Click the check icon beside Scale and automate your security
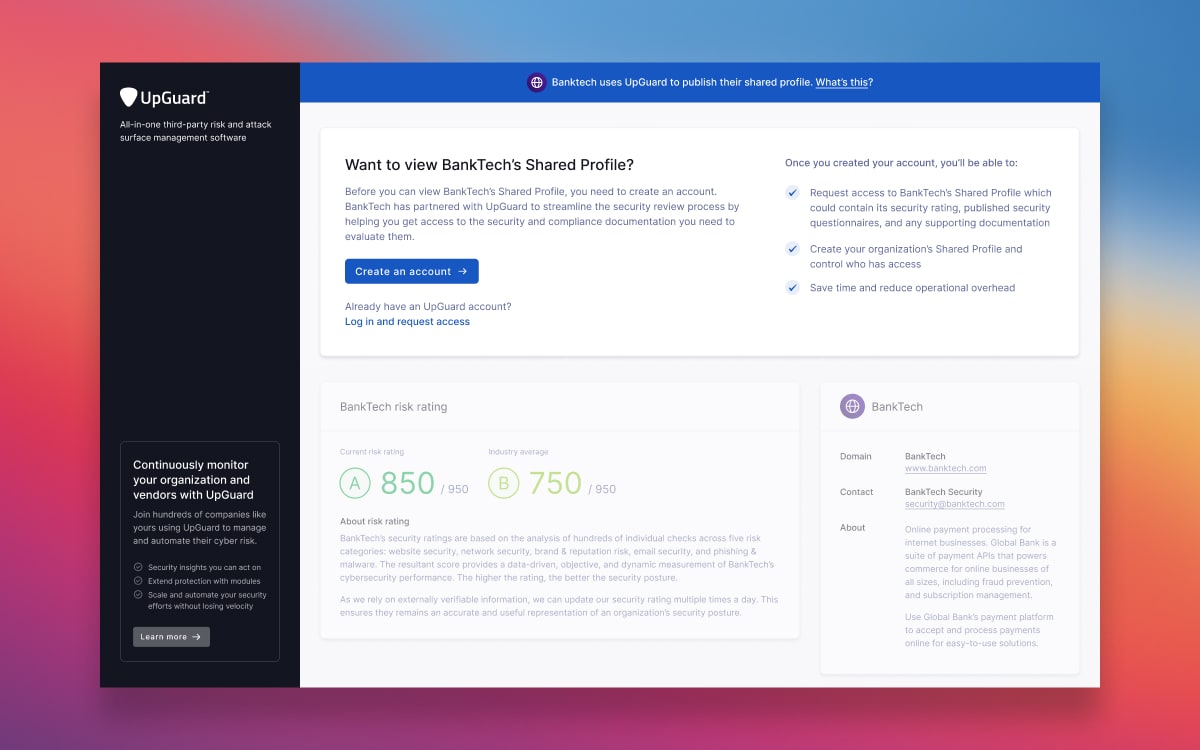The width and height of the screenshot is (1200, 750). (x=138, y=593)
